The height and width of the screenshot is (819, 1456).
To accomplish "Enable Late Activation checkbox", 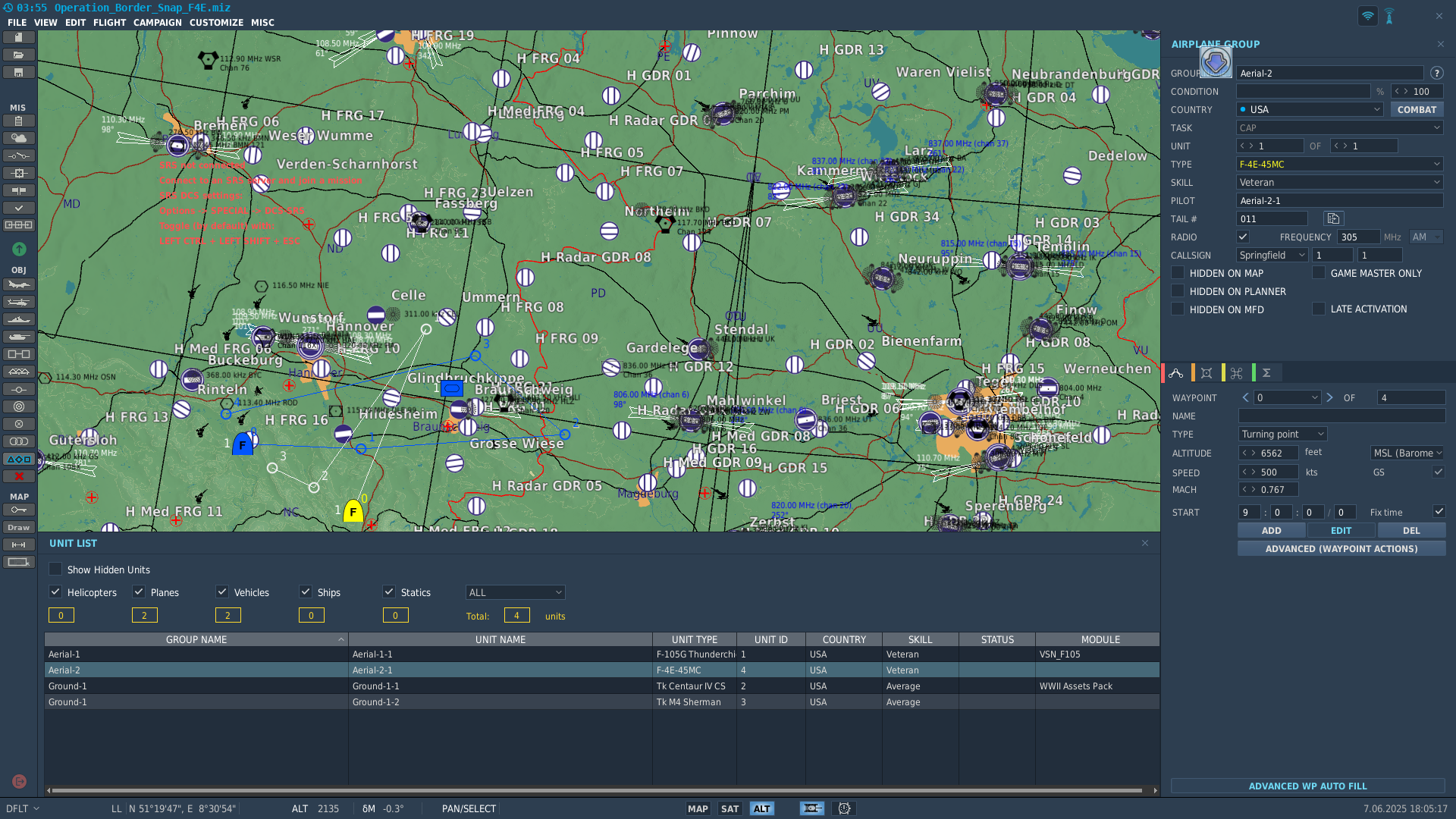I will [1319, 309].
